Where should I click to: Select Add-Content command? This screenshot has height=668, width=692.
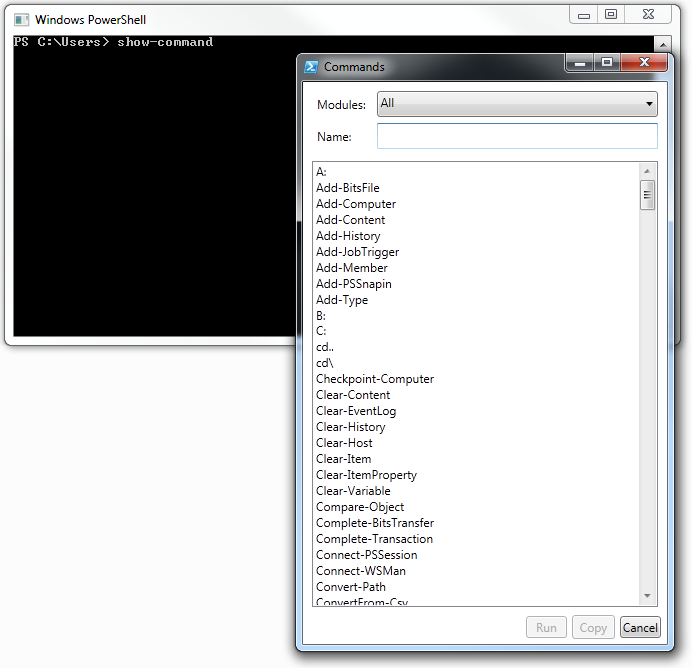(350, 220)
